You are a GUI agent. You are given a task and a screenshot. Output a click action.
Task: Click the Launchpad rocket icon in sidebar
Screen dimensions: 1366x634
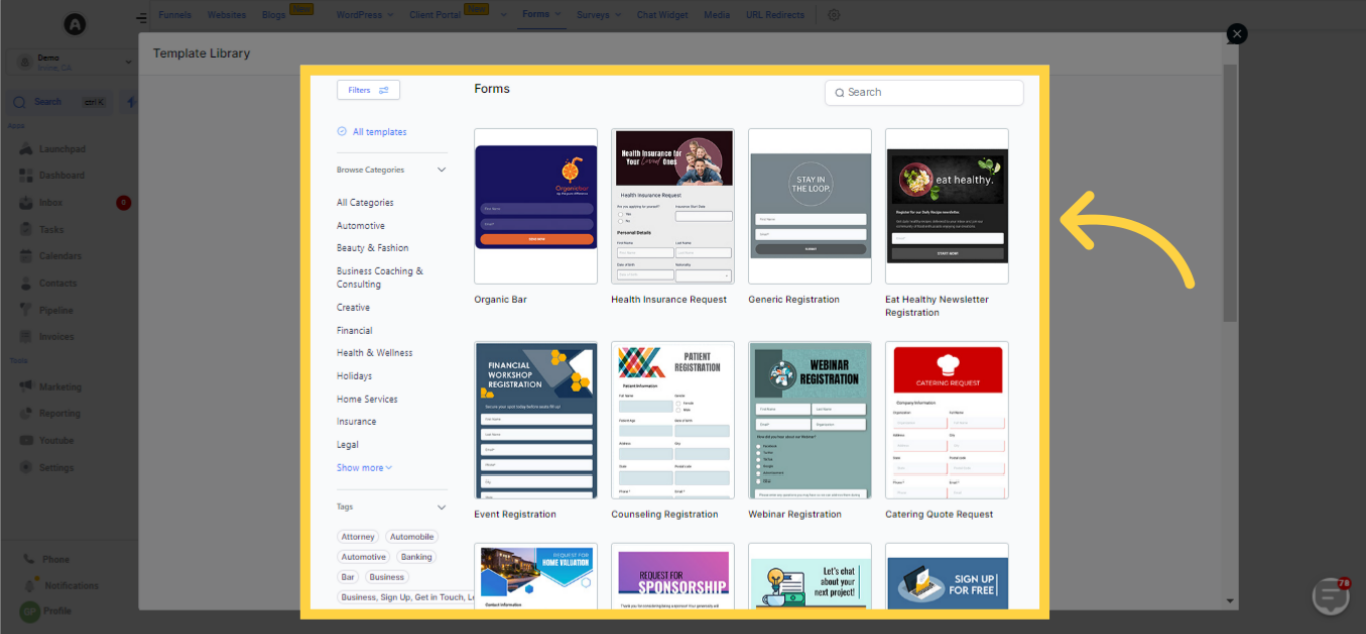26,149
